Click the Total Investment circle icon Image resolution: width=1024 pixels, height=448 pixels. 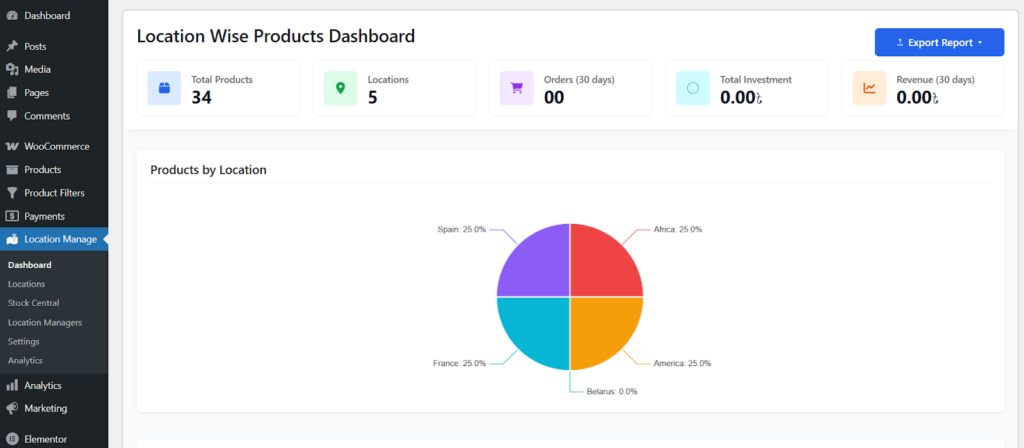(x=692, y=88)
